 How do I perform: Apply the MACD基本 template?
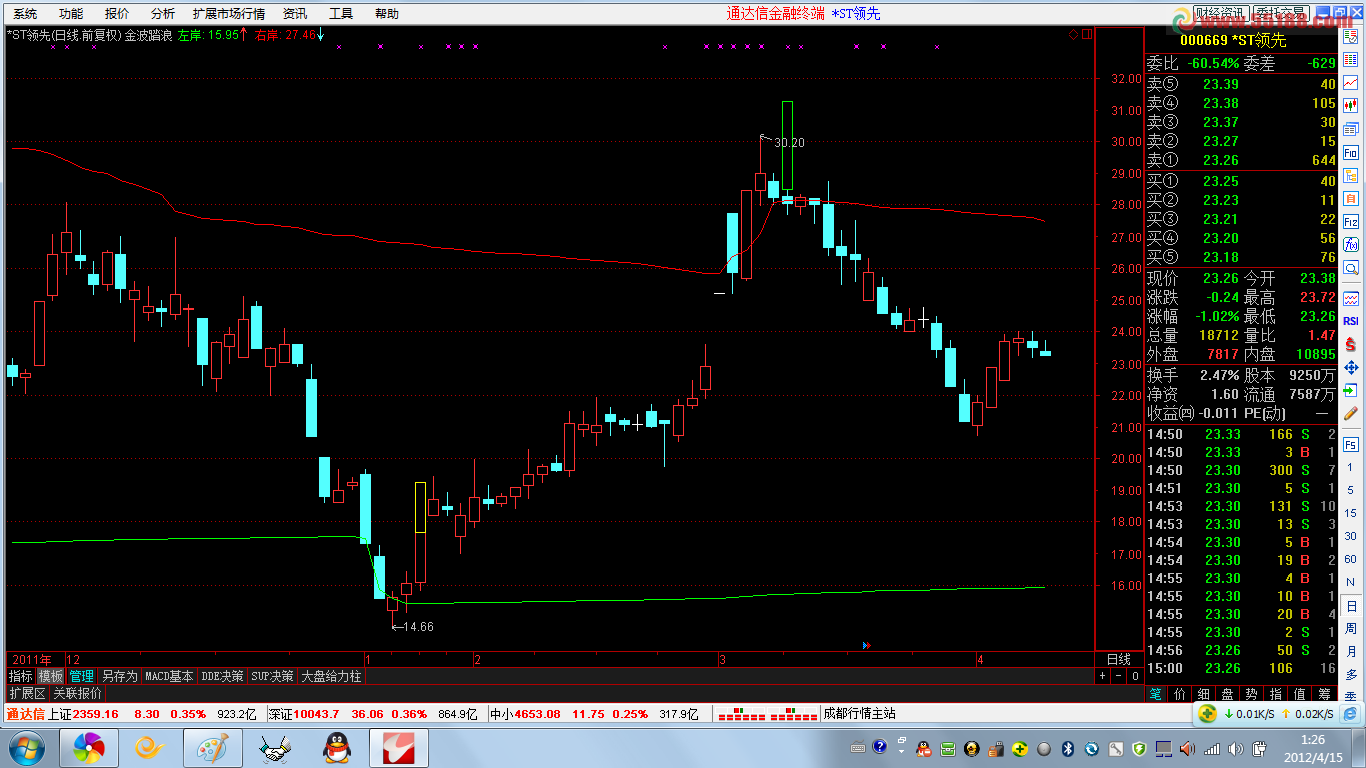coord(169,676)
